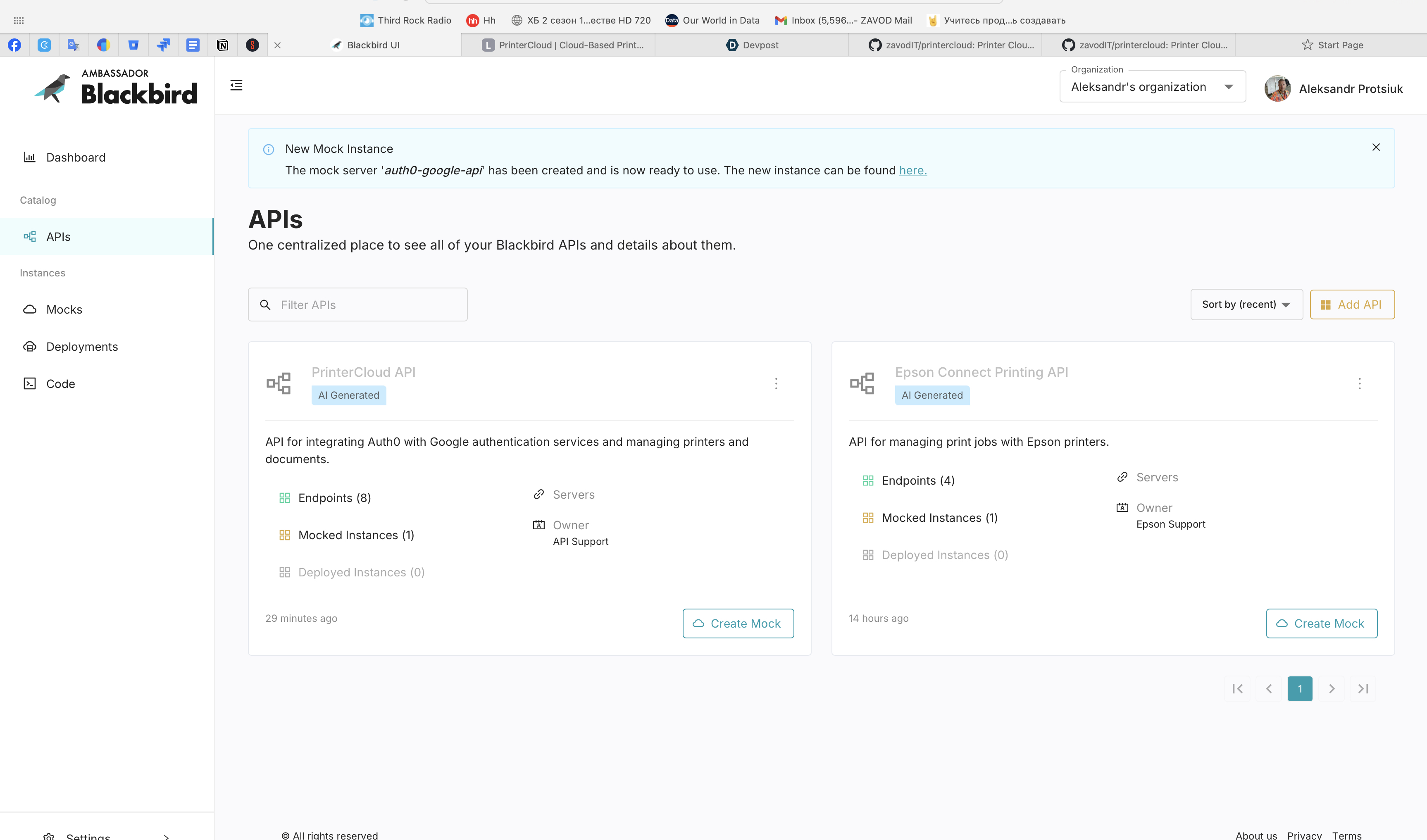Open Mocks in the sidebar
1427x840 pixels.
click(64, 309)
